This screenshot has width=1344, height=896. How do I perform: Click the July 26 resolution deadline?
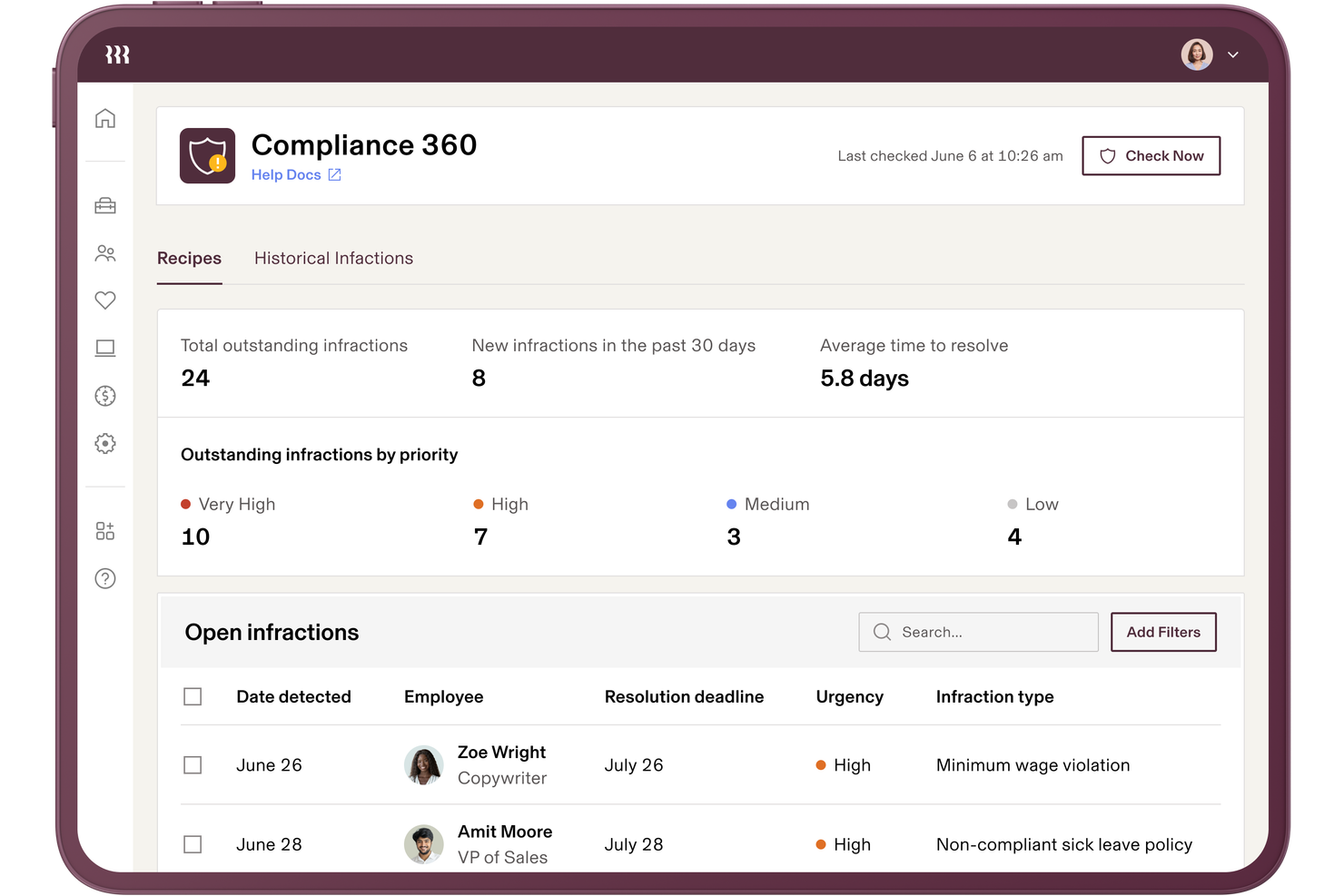click(x=634, y=765)
